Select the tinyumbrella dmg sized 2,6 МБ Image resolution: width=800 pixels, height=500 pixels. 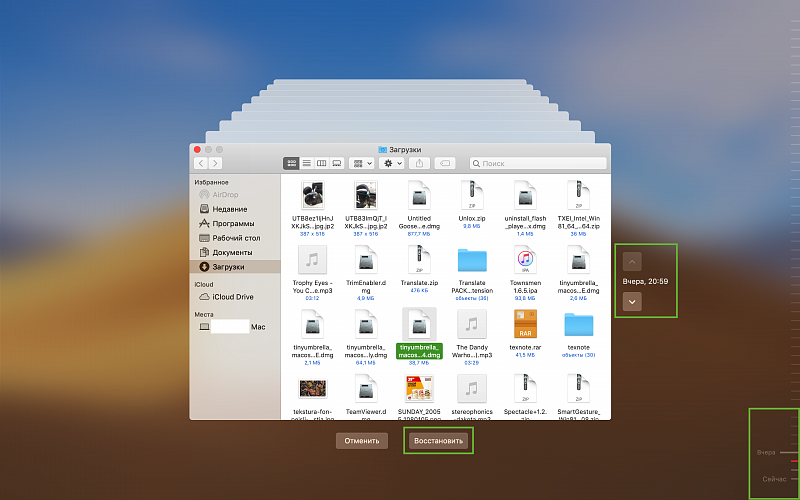point(579,260)
